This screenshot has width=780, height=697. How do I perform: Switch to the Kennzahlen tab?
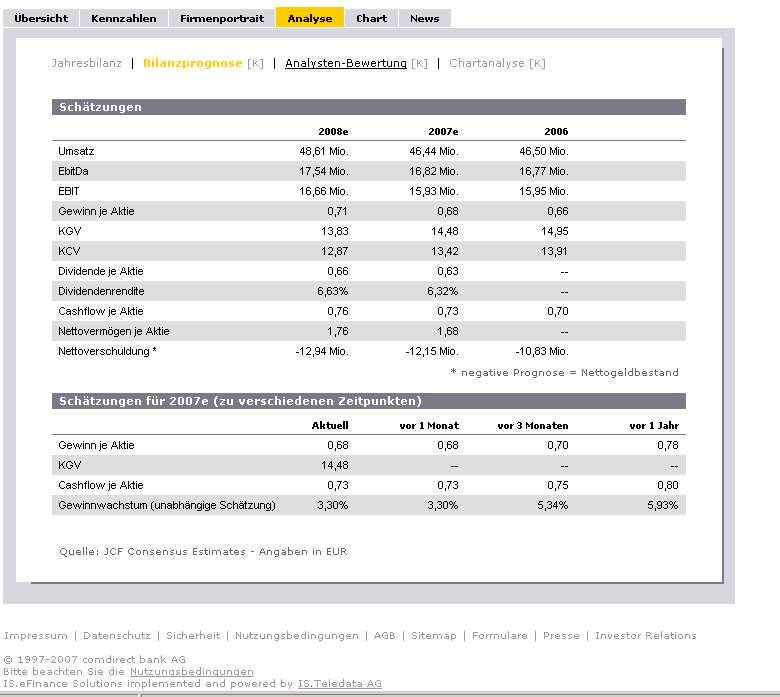tap(123, 18)
